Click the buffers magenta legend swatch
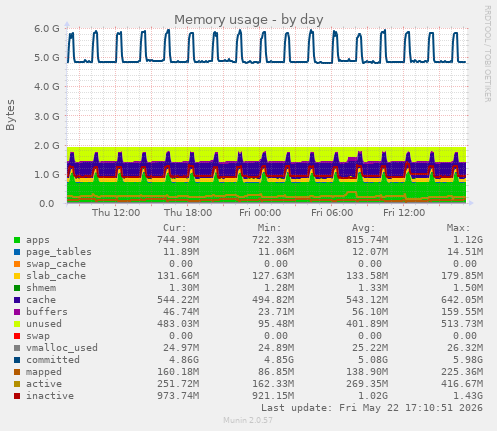This screenshot has width=497, height=431. 17,312
